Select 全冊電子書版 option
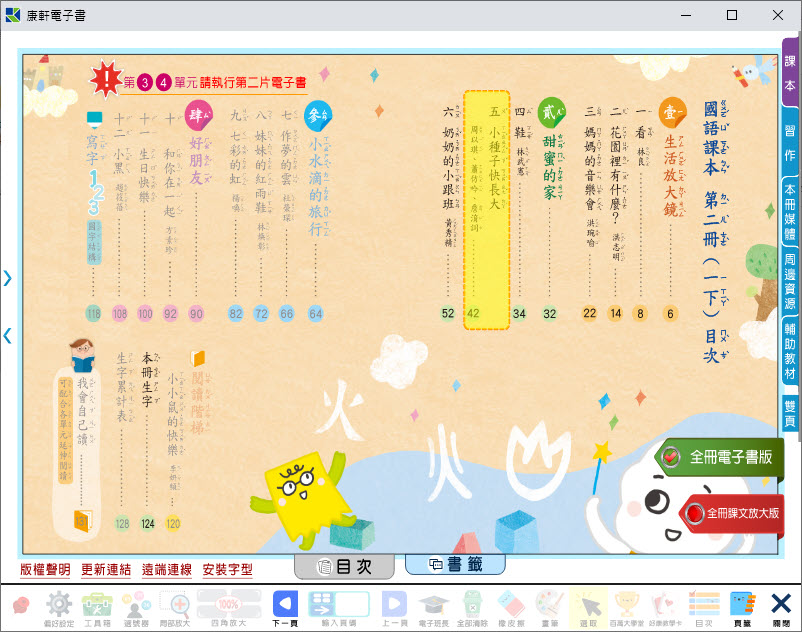 [x=721, y=457]
